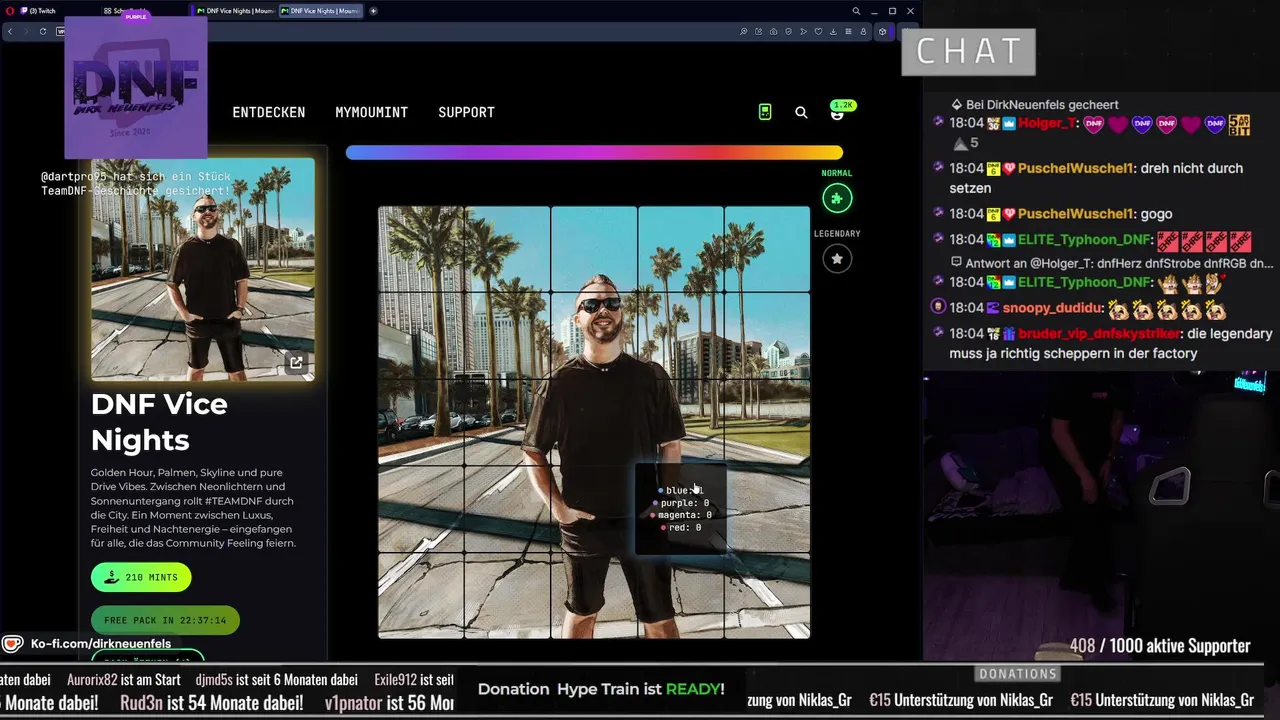Image resolution: width=1280 pixels, height=720 pixels.
Task: Click the "408 / 1000 aktive Supporter" counter
Action: tap(1160, 646)
